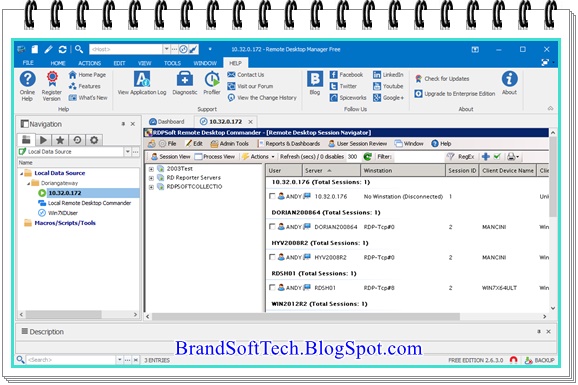The height and width of the screenshot is (385, 578).
Task: Switch to the TOOLS ribbon tab
Action: pos(172,63)
